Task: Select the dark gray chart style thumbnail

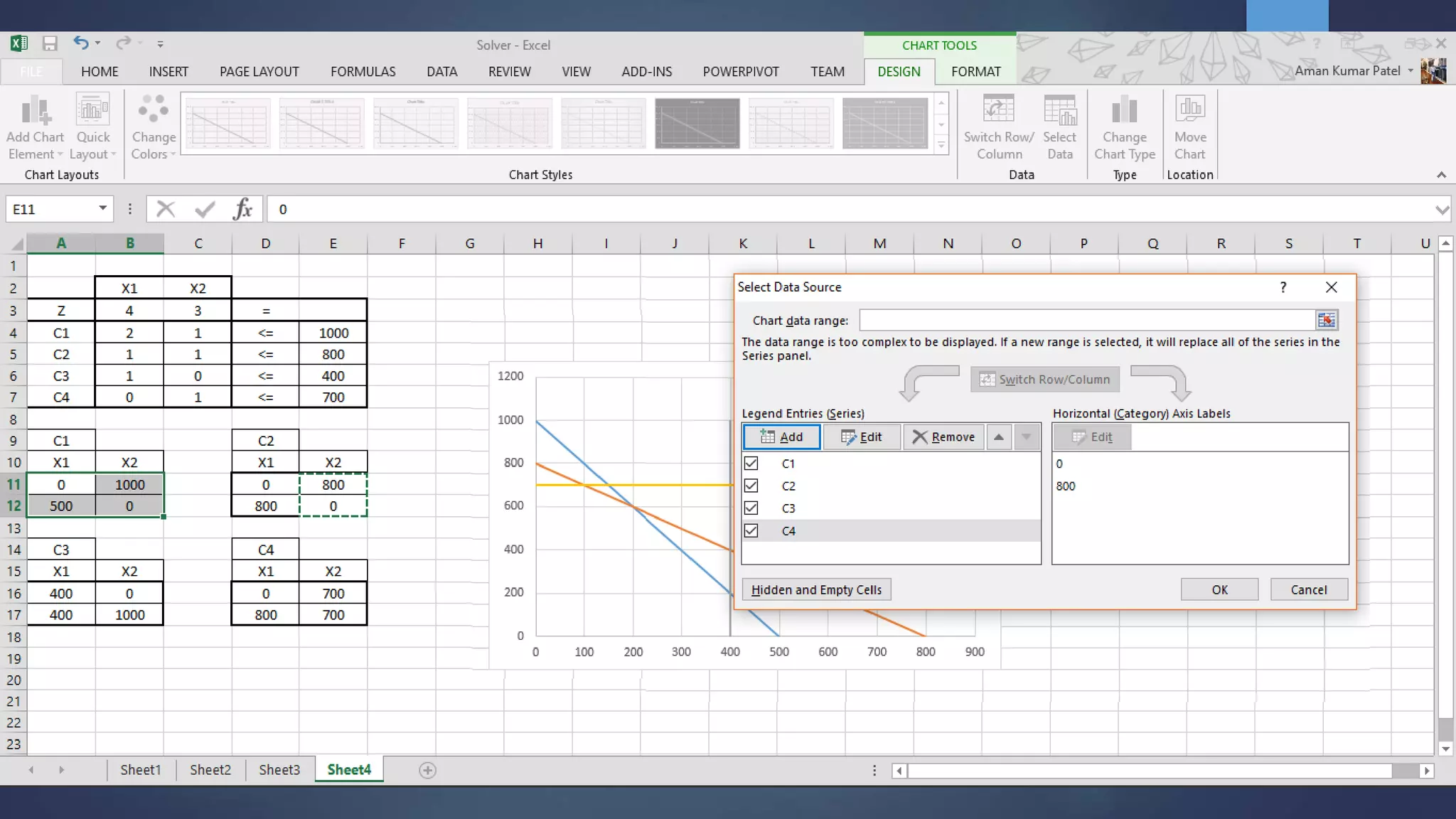Action: [x=697, y=124]
